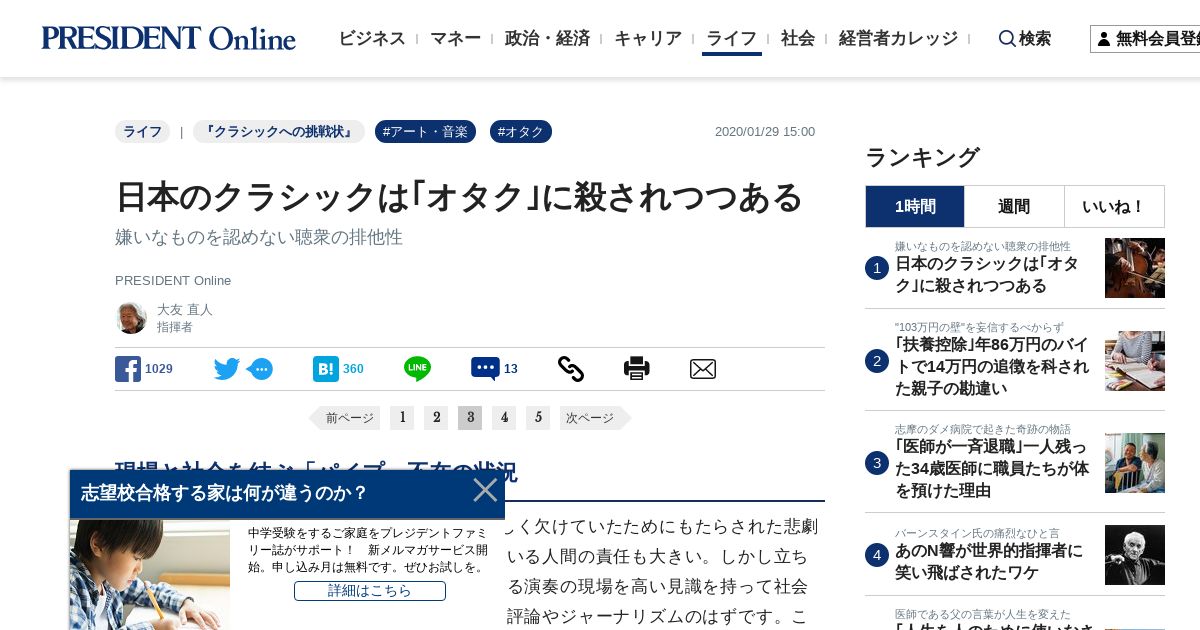
Task: Open 政治・経済 menu section
Action: [547, 38]
